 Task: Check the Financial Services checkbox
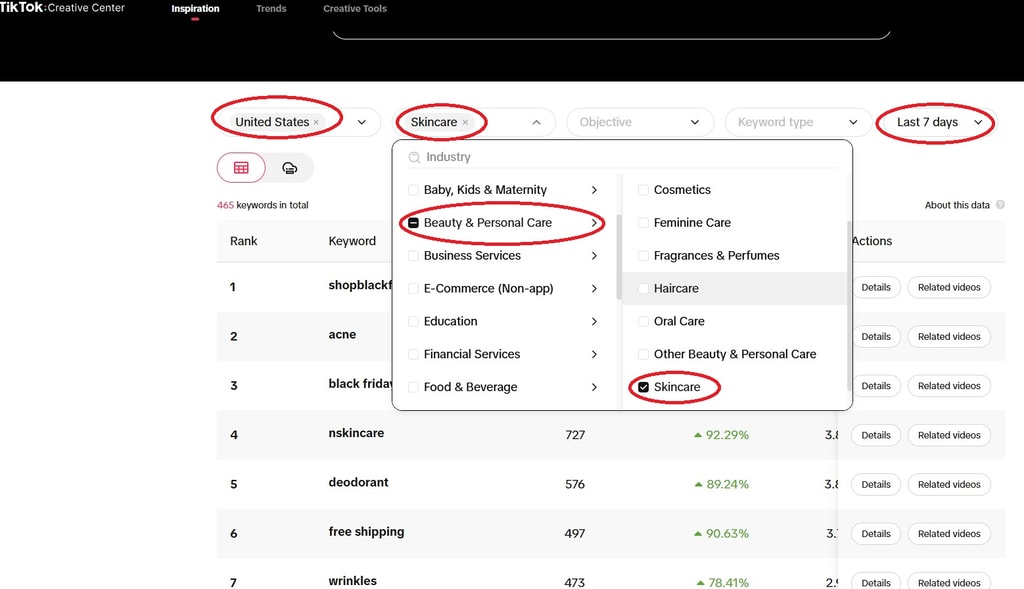(x=413, y=354)
